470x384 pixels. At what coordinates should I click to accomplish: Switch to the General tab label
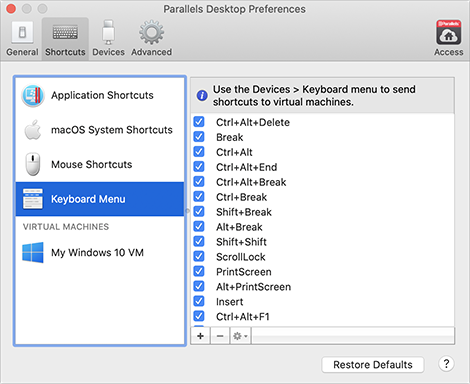pyautogui.click(x=22, y=52)
